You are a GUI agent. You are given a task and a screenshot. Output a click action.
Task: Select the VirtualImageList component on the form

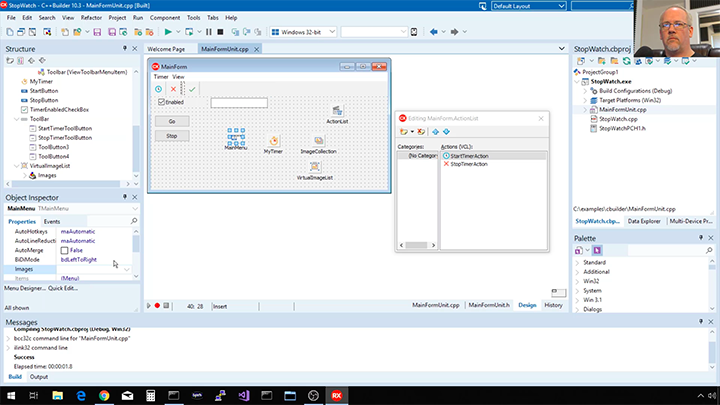pyautogui.click(x=315, y=167)
